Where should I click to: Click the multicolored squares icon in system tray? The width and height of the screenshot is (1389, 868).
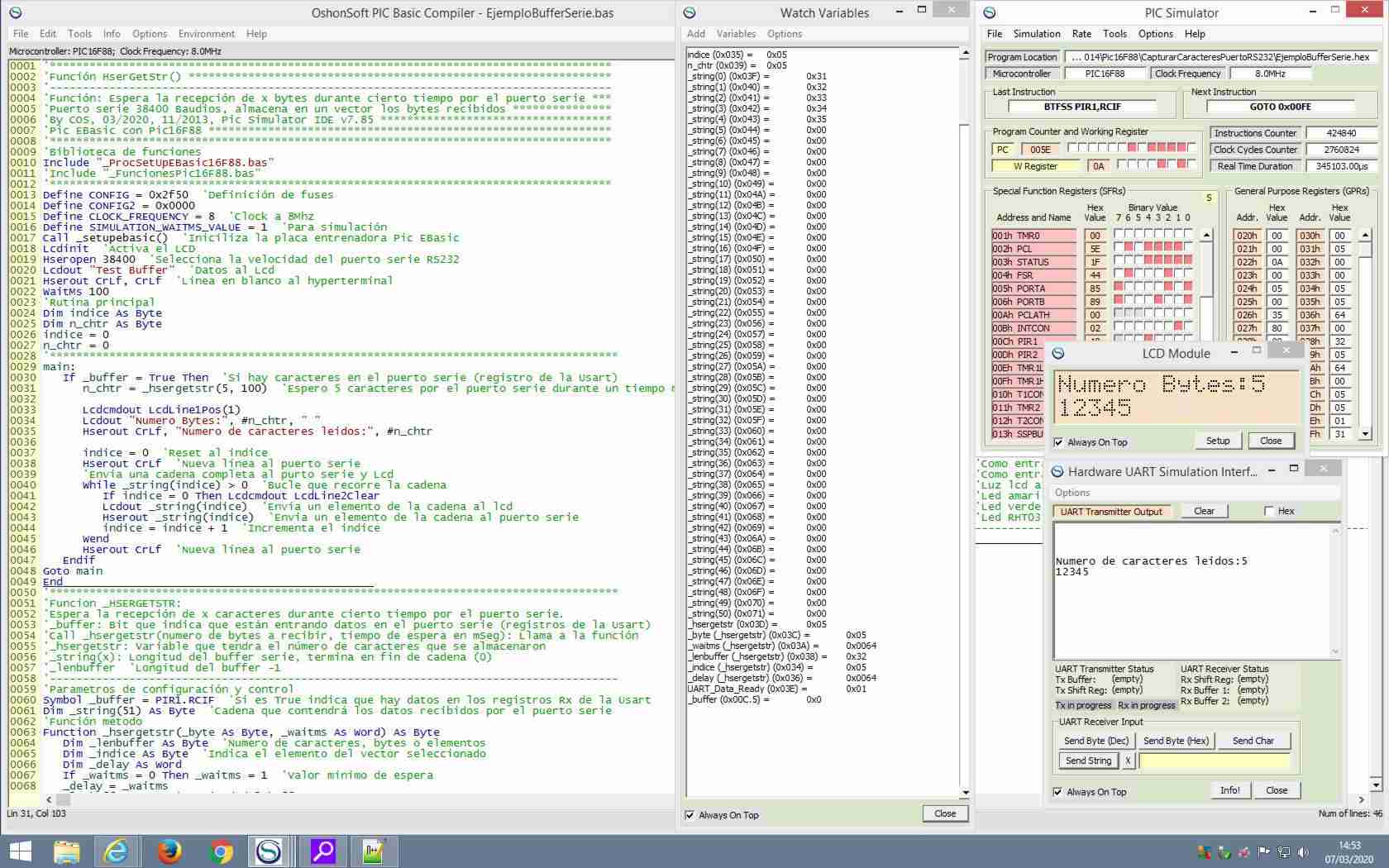pos(1204,851)
